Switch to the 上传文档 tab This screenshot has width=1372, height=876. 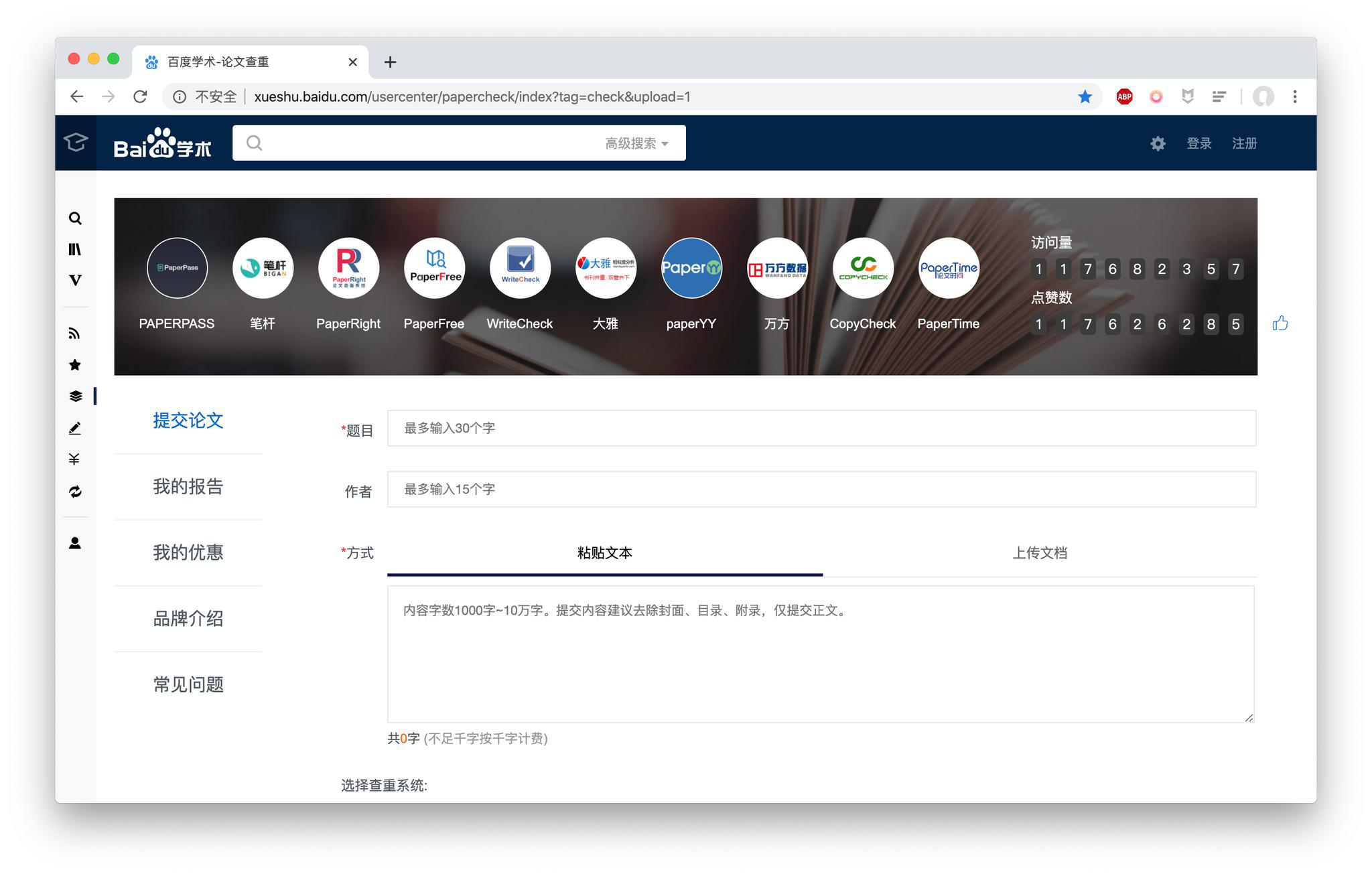(x=1040, y=553)
